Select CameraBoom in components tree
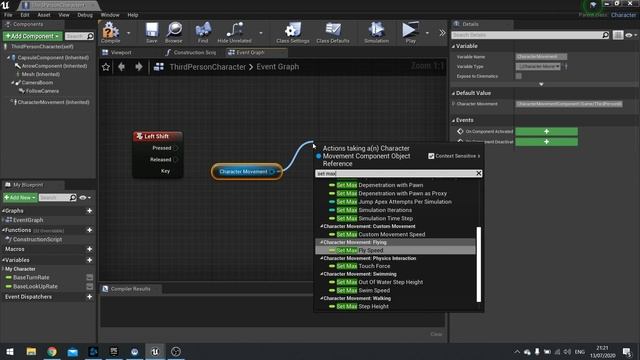 pos(37,83)
